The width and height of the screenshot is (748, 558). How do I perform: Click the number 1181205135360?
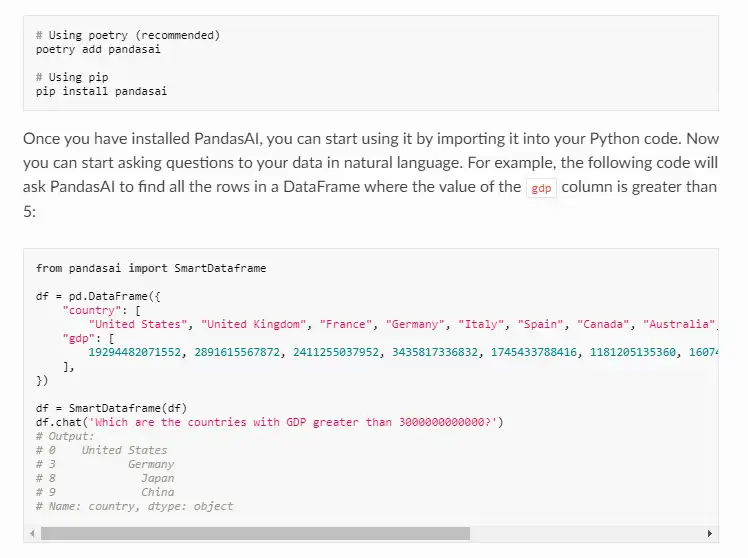click(633, 352)
